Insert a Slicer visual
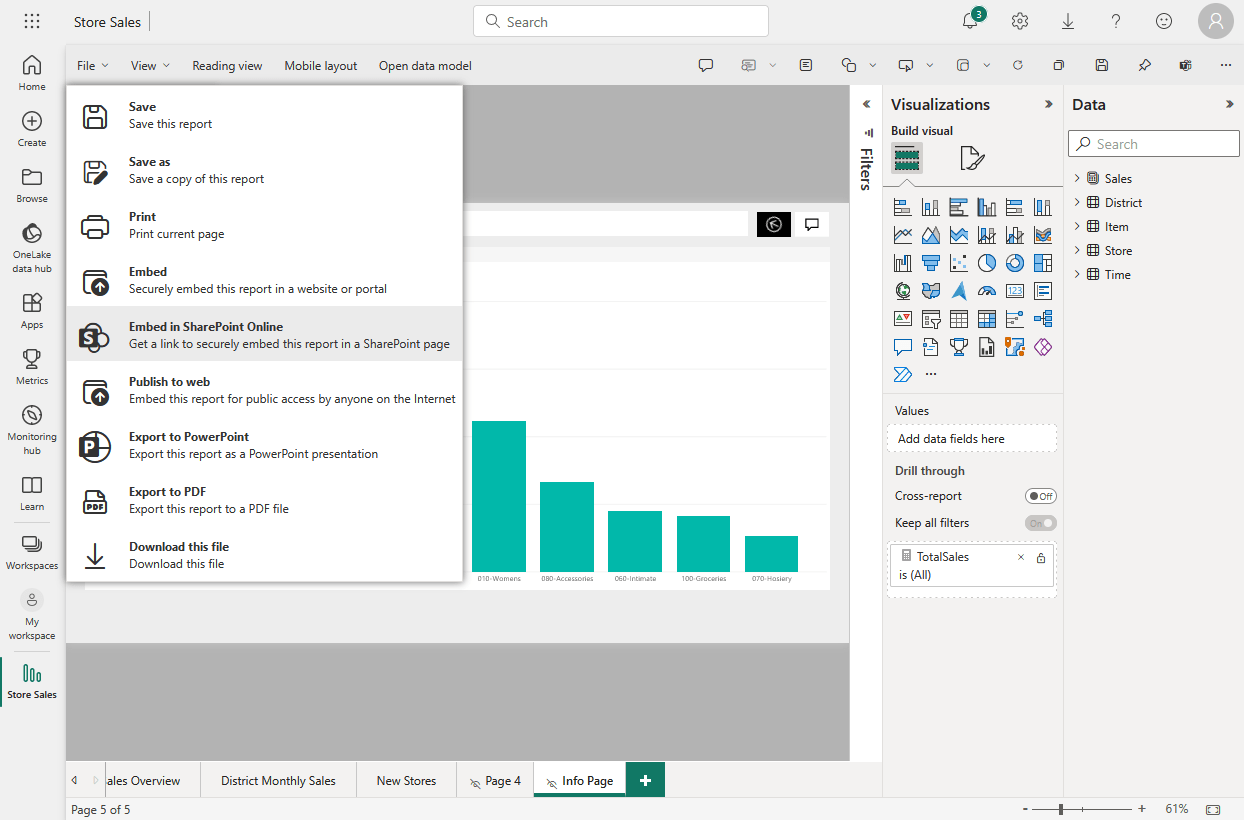The image size is (1244, 820). pos(930,318)
